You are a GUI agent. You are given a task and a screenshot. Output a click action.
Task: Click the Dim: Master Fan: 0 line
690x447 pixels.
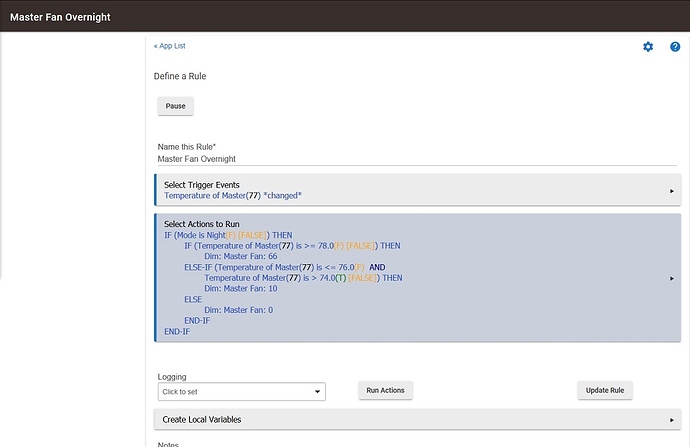tap(239, 310)
